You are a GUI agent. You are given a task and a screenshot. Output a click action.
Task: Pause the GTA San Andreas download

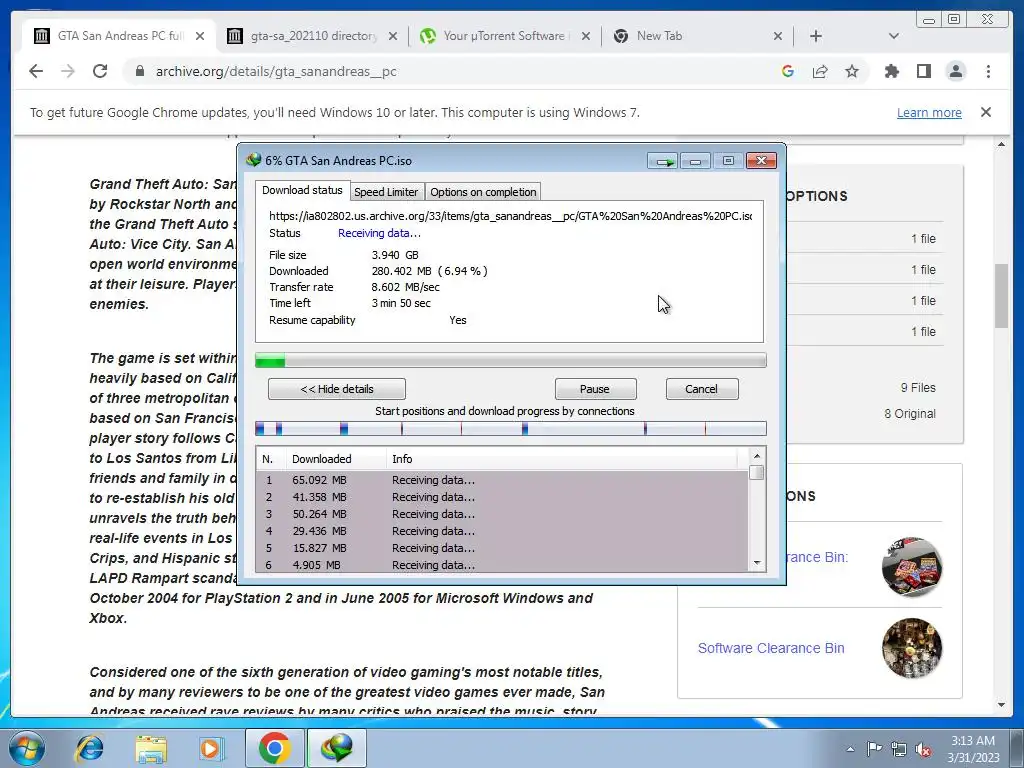tap(595, 389)
